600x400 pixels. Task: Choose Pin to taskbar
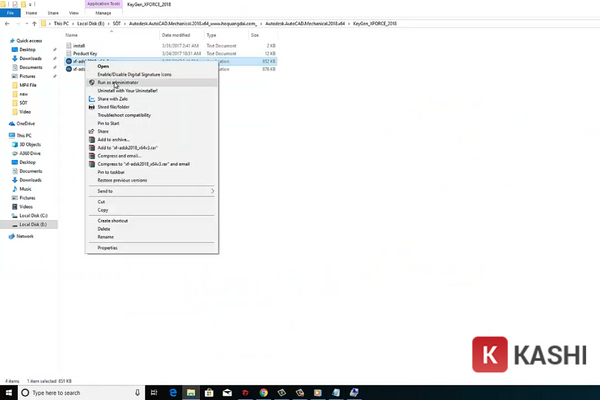coord(152,172)
